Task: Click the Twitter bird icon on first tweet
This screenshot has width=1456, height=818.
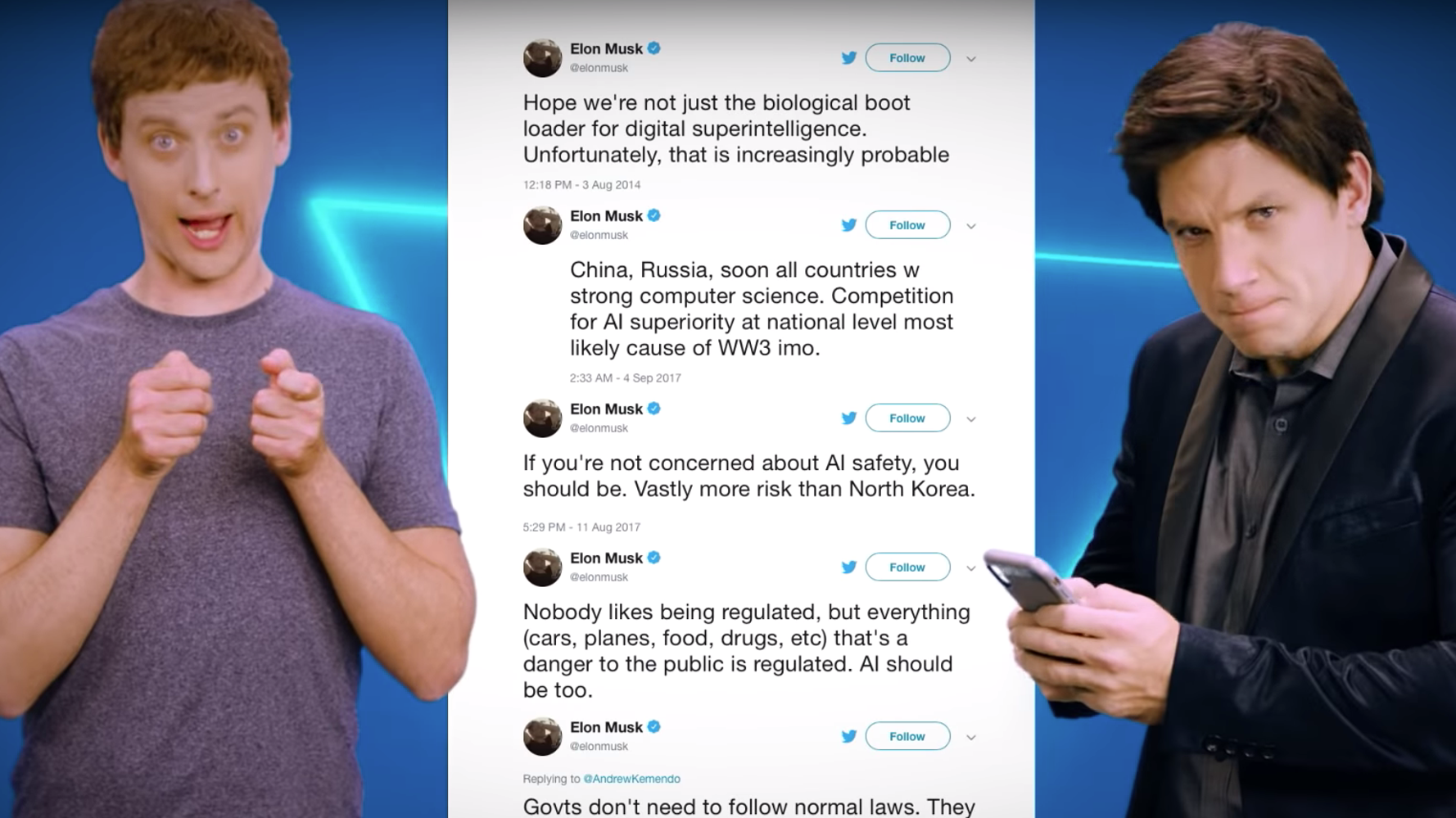Action: pos(848,58)
